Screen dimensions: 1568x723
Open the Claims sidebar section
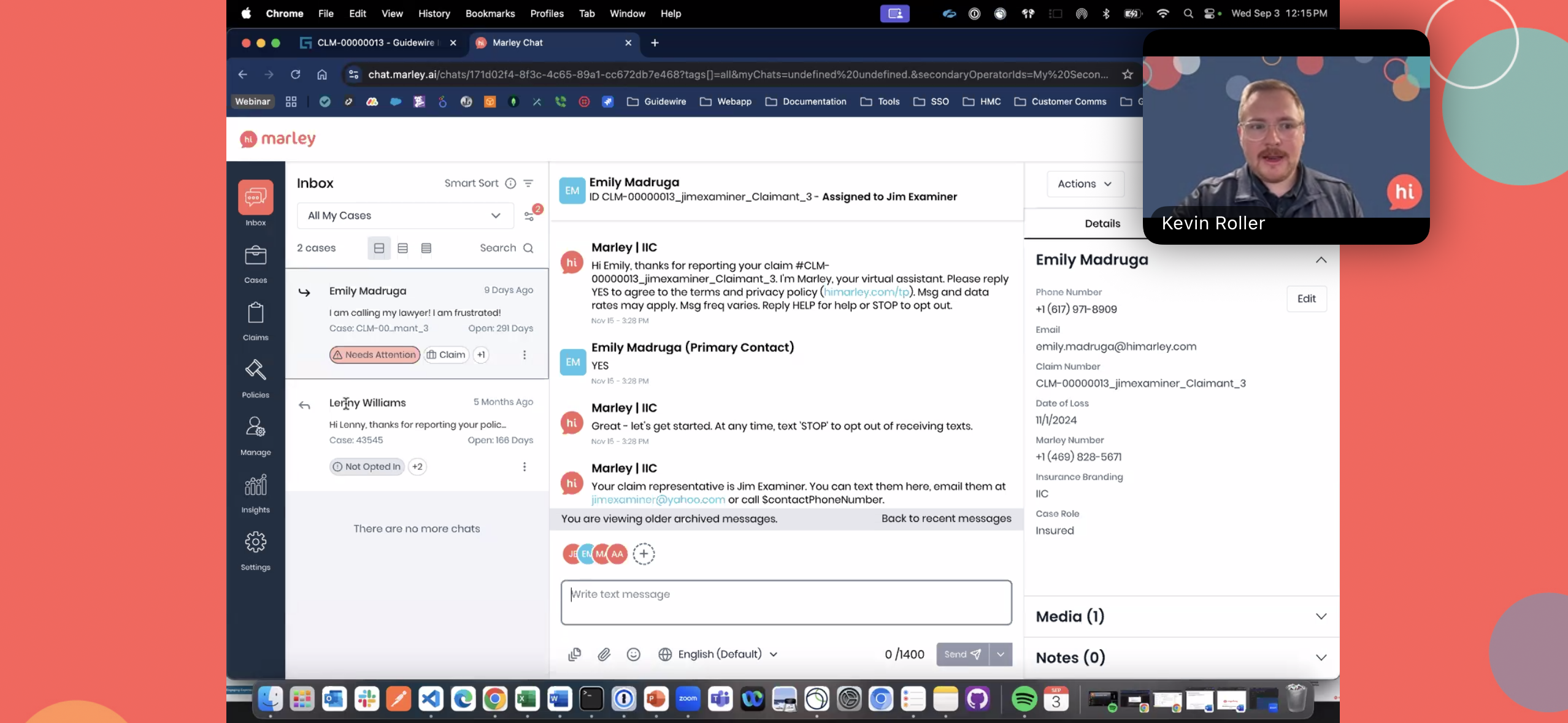pyautogui.click(x=256, y=321)
